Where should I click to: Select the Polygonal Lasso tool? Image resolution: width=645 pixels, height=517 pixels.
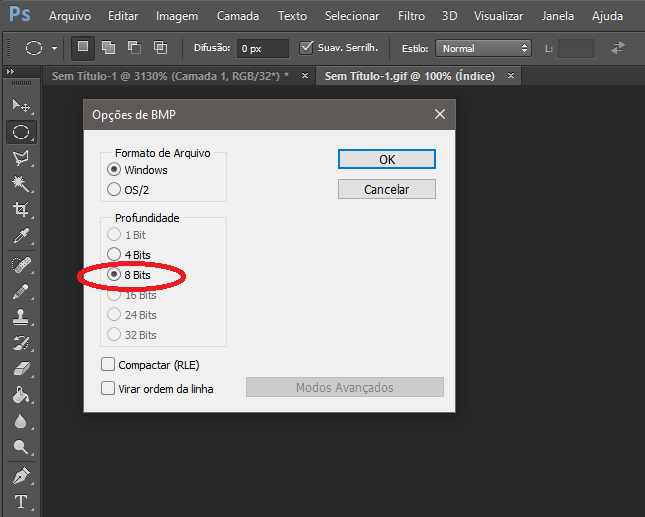pos(20,158)
